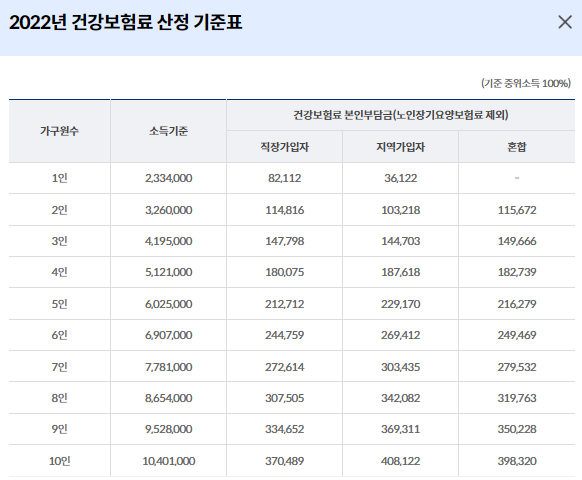The image size is (582, 480).
Task: Click the 가구원수 column header
Action: point(59,131)
